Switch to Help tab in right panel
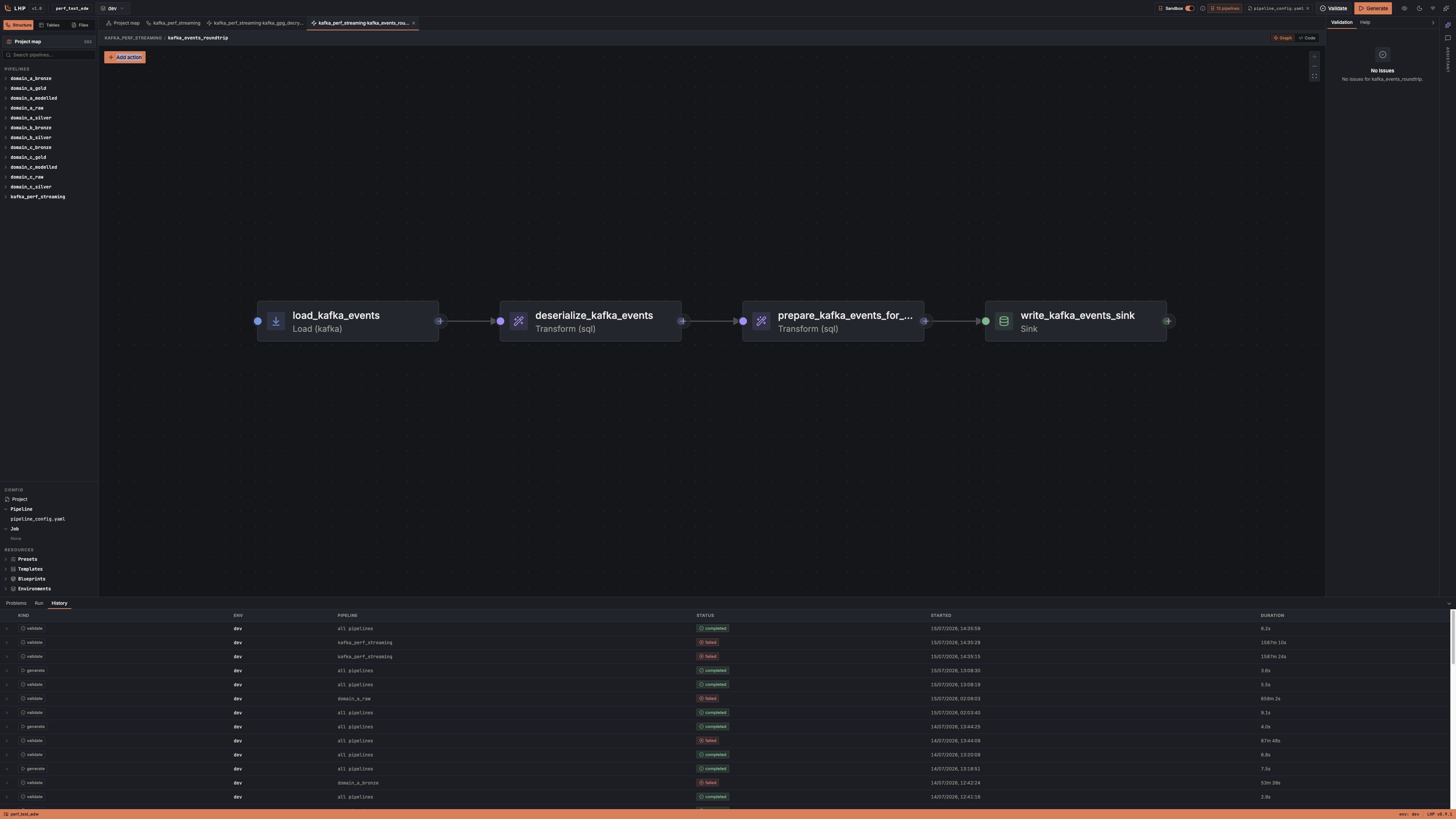 (1365, 23)
